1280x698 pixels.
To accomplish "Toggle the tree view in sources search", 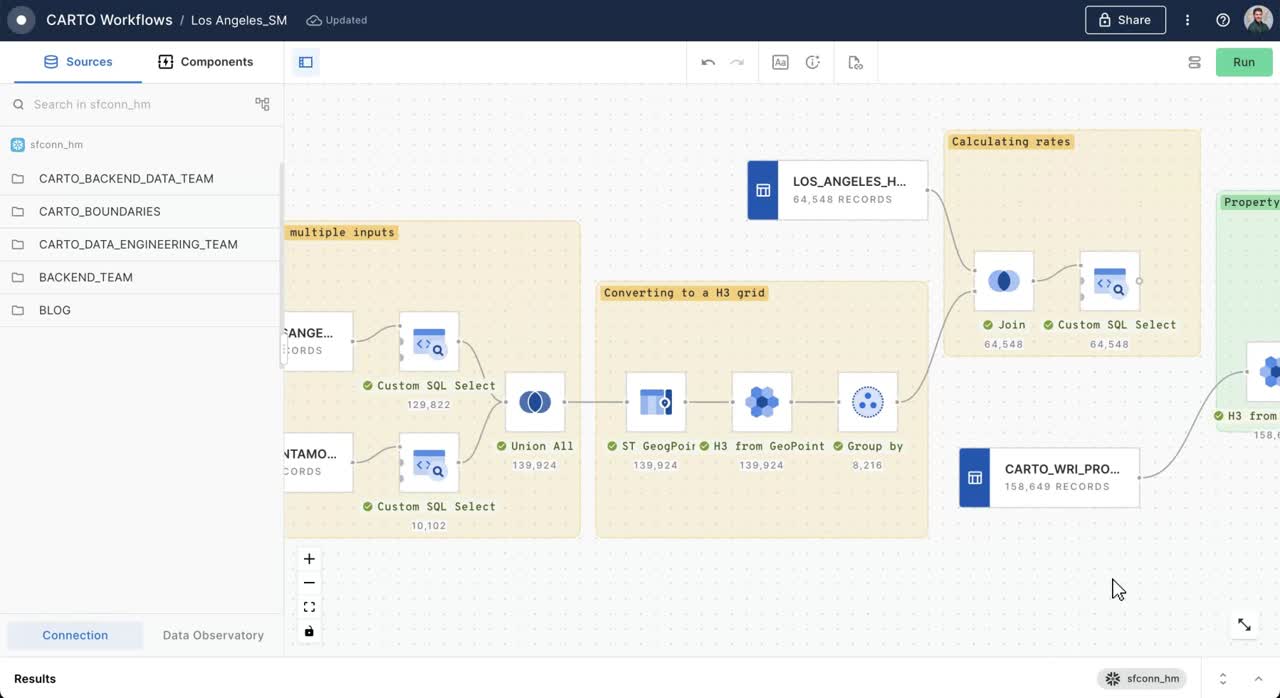I will click(x=262, y=103).
